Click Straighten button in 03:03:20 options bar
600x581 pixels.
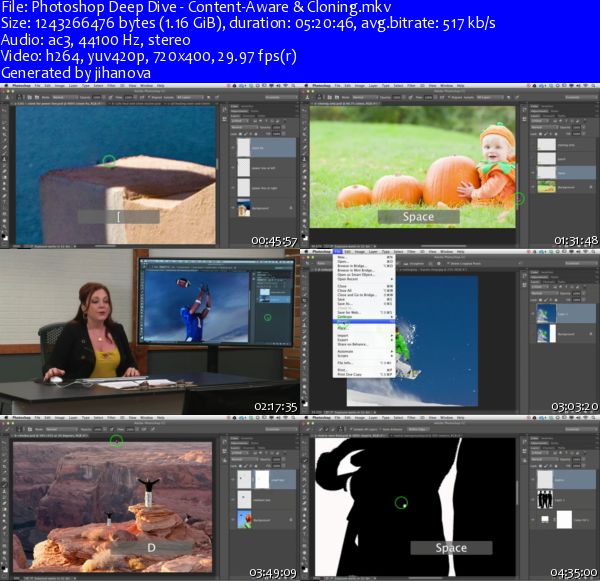[x=413, y=264]
